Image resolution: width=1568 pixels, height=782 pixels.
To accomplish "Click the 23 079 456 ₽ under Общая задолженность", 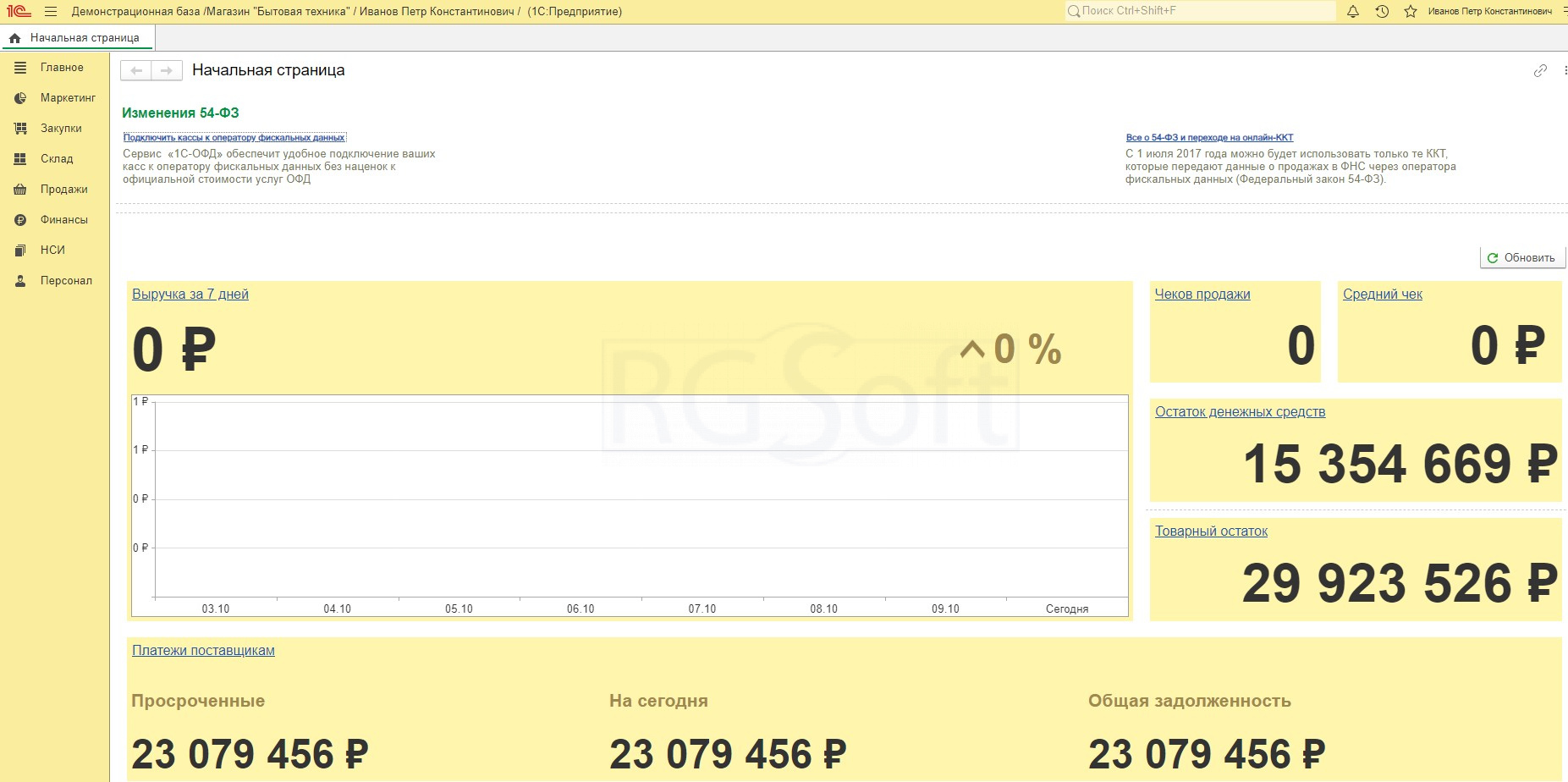I will click(1207, 754).
